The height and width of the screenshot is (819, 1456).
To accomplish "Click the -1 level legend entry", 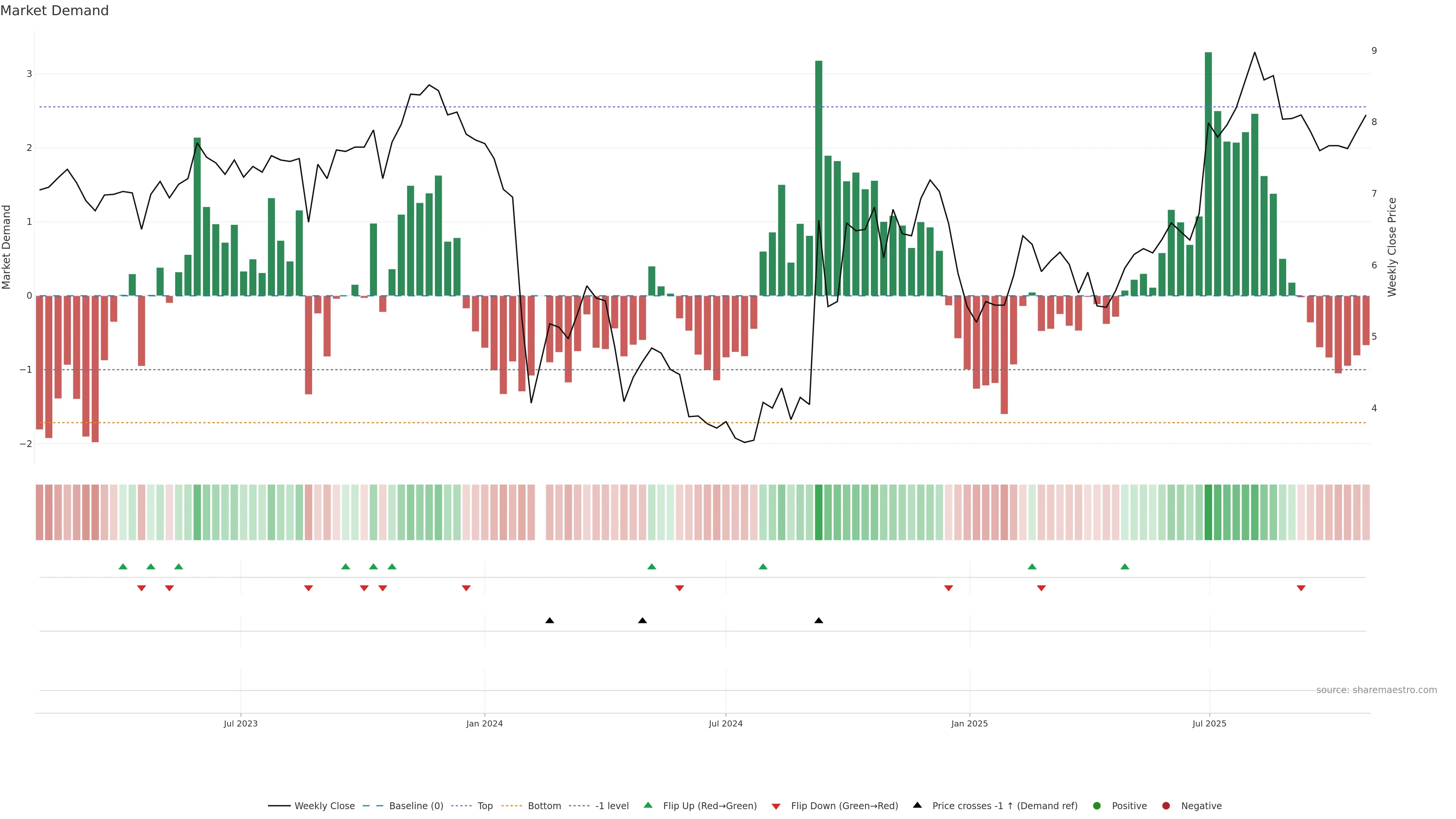I will pos(612,805).
